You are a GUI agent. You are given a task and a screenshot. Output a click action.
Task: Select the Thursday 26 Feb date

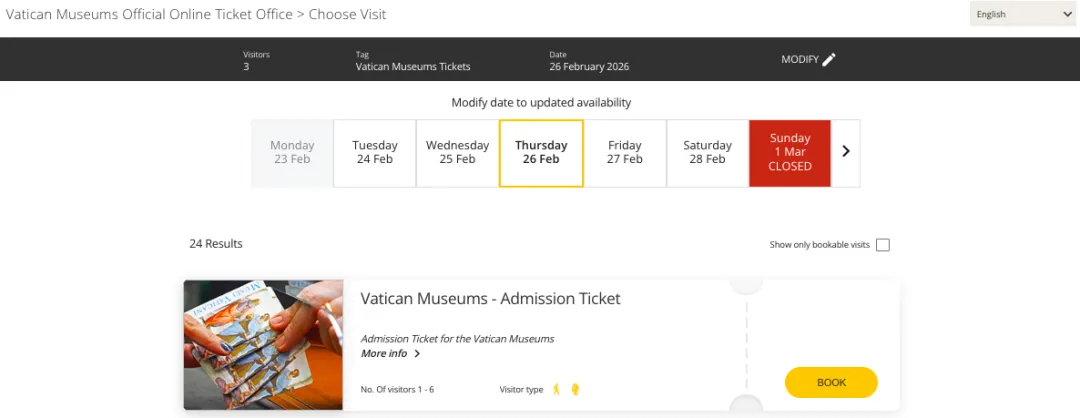(541, 152)
